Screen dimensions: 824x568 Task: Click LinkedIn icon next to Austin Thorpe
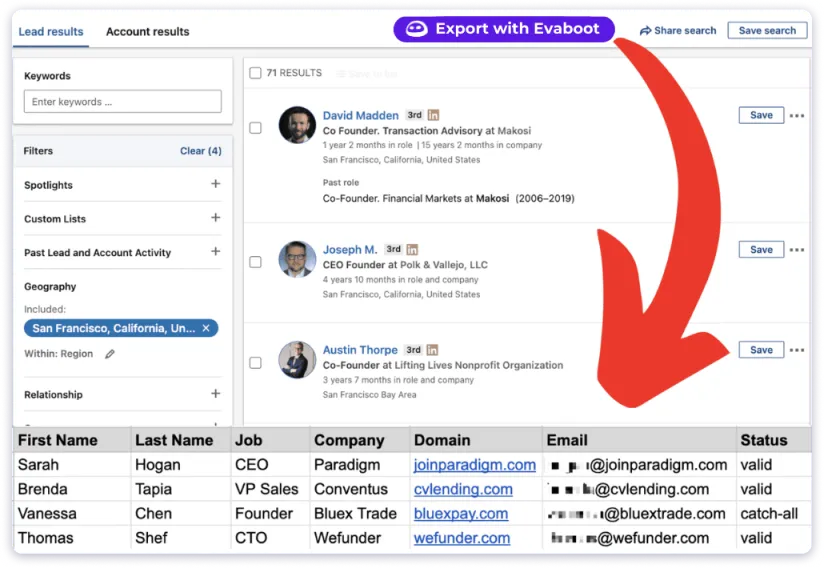432,350
